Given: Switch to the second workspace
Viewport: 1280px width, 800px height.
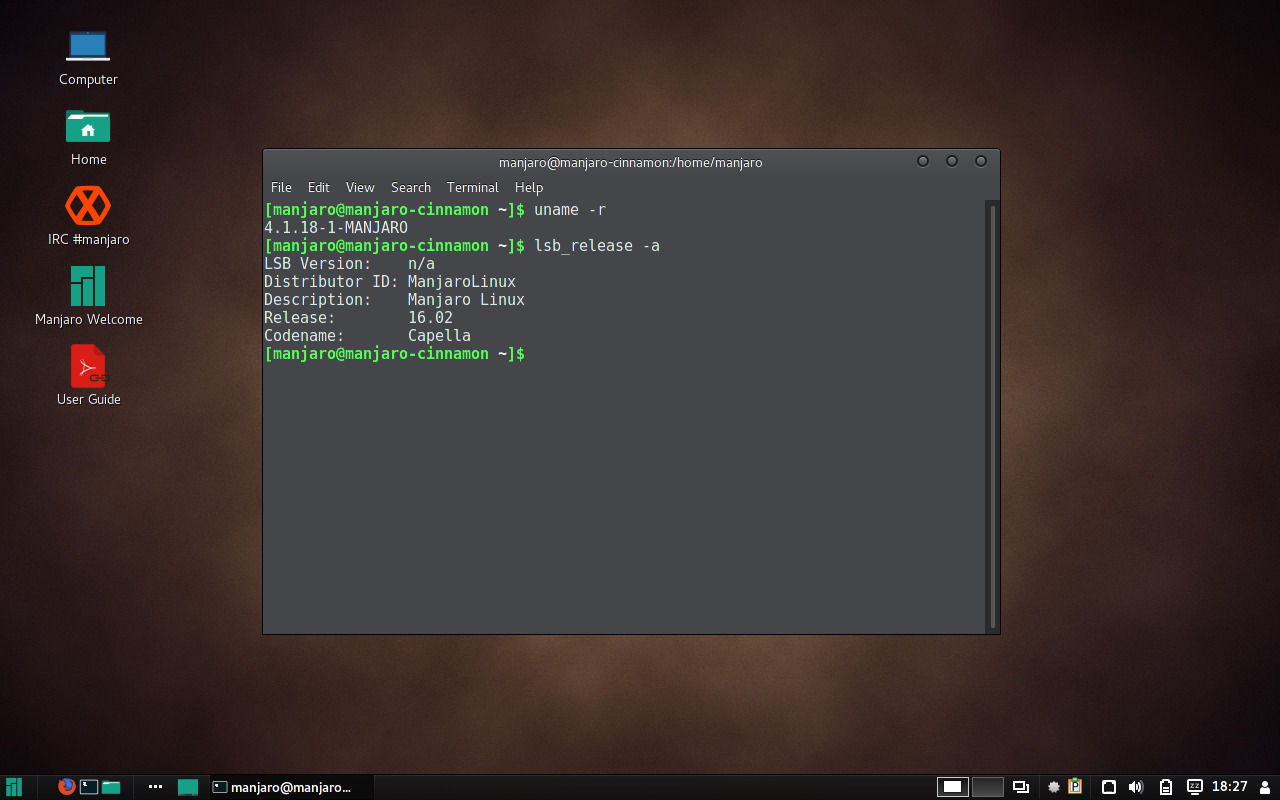Looking at the screenshot, I should pos(987,787).
